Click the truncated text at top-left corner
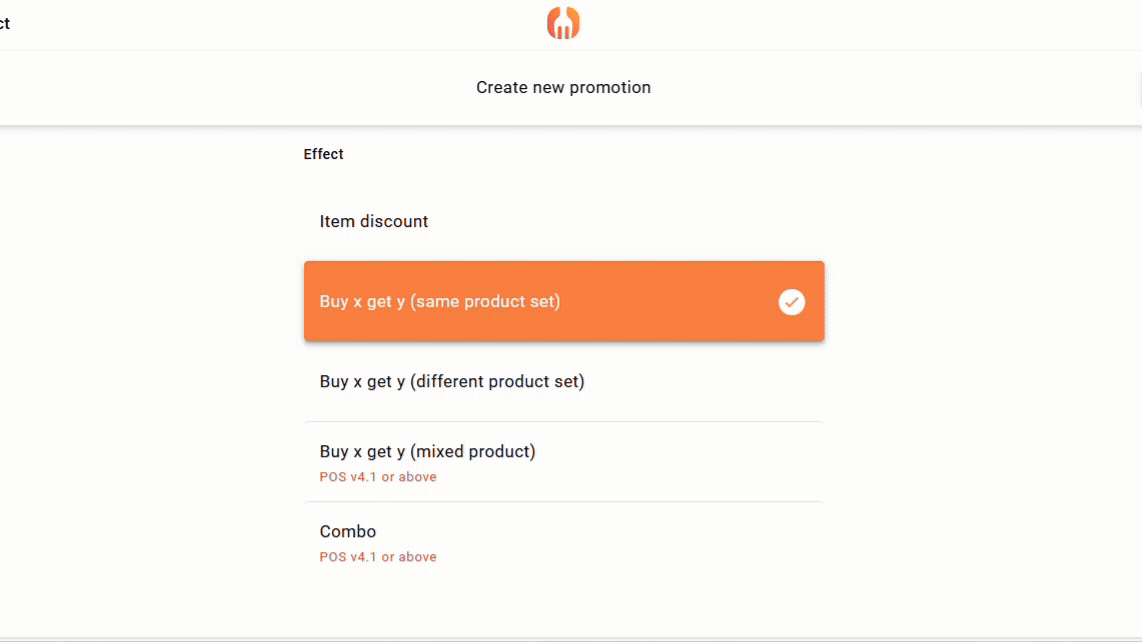Viewport: 1142px width, 642px height. coord(5,23)
